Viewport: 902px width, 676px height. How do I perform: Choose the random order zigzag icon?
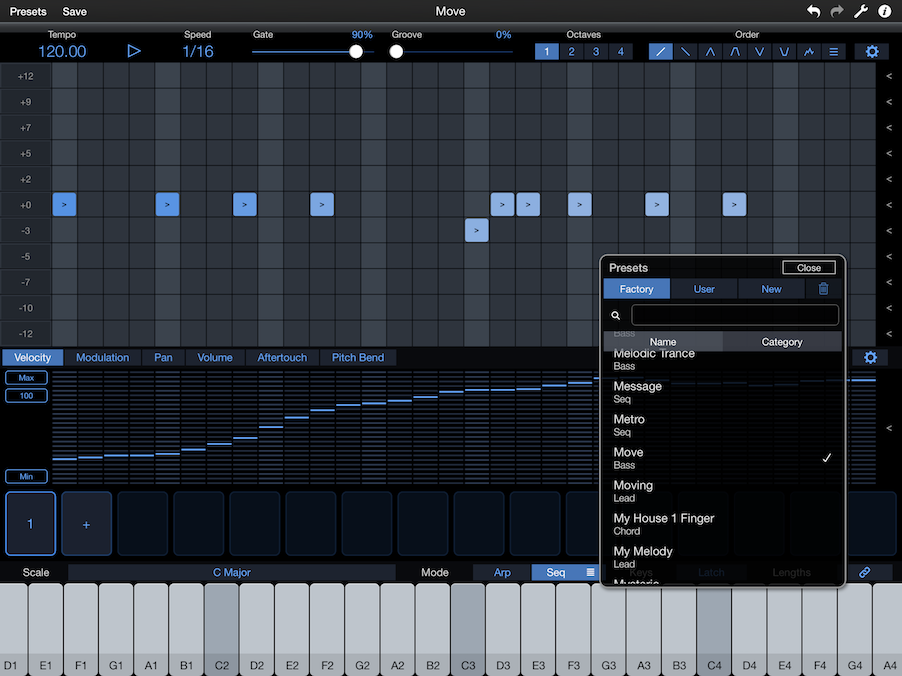coord(810,52)
